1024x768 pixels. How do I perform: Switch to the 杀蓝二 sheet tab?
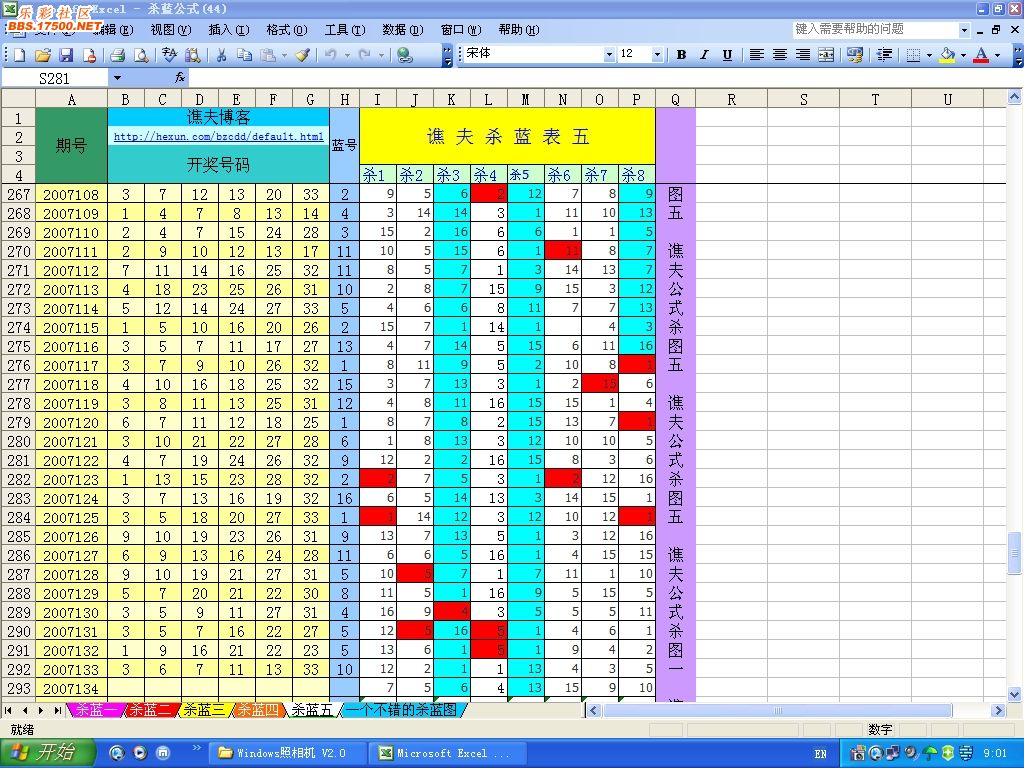(150, 710)
